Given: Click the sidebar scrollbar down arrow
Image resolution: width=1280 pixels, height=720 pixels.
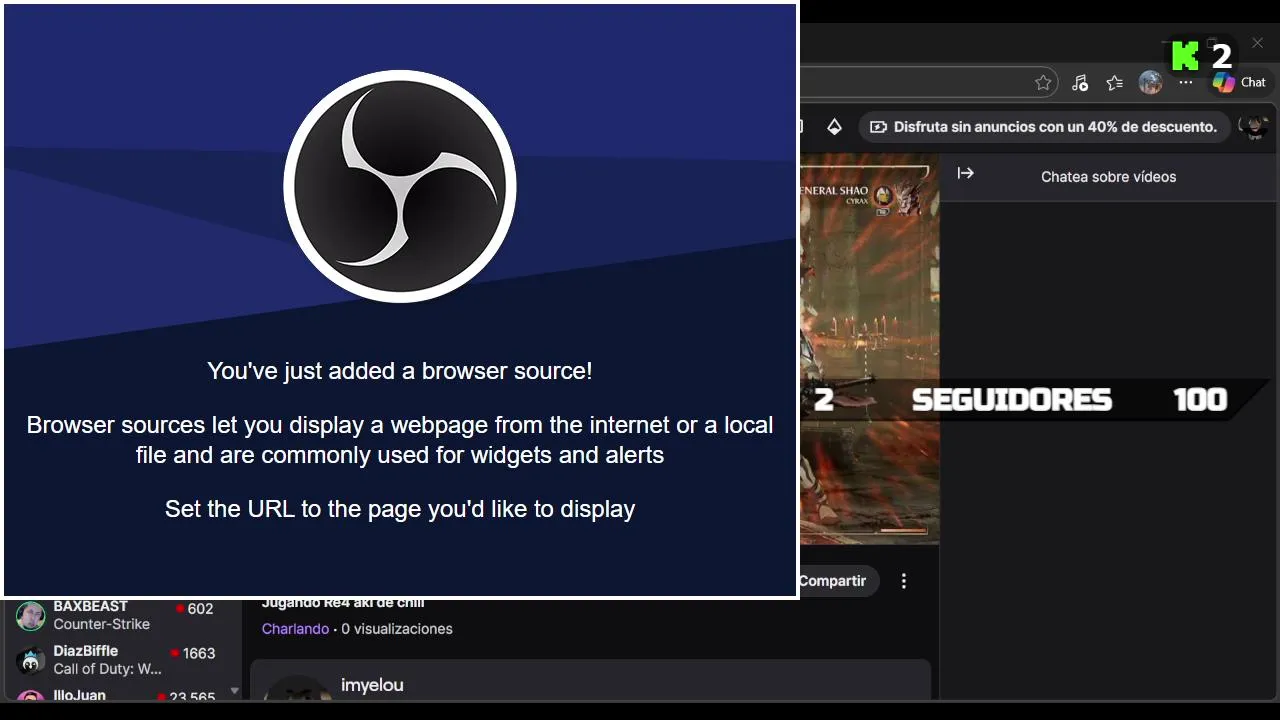Looking at the screenshot, I should point(235,691).
